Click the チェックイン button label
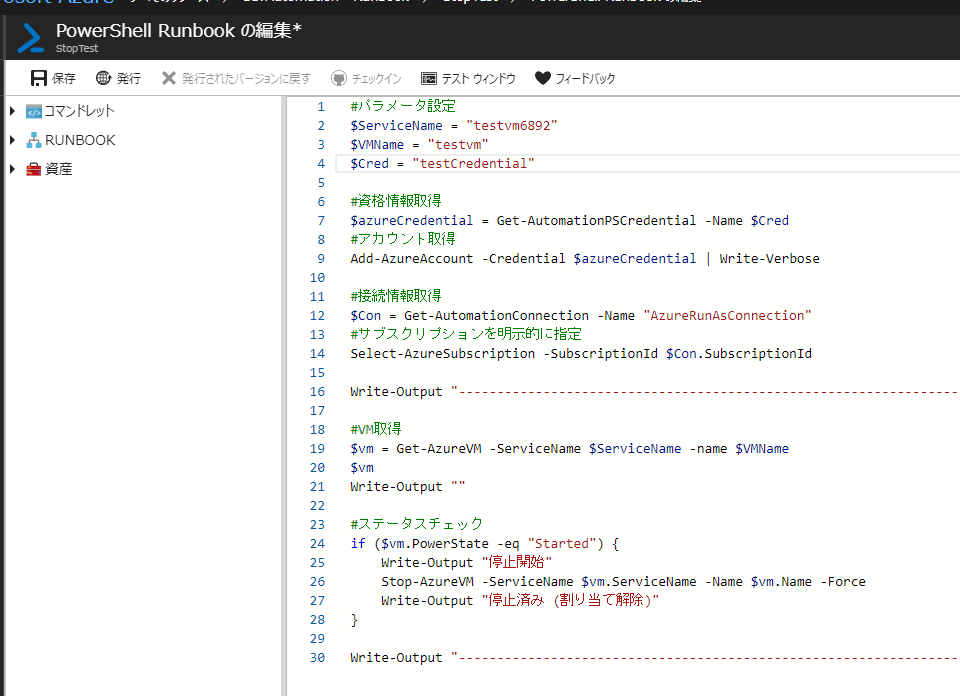 (377, 78)
